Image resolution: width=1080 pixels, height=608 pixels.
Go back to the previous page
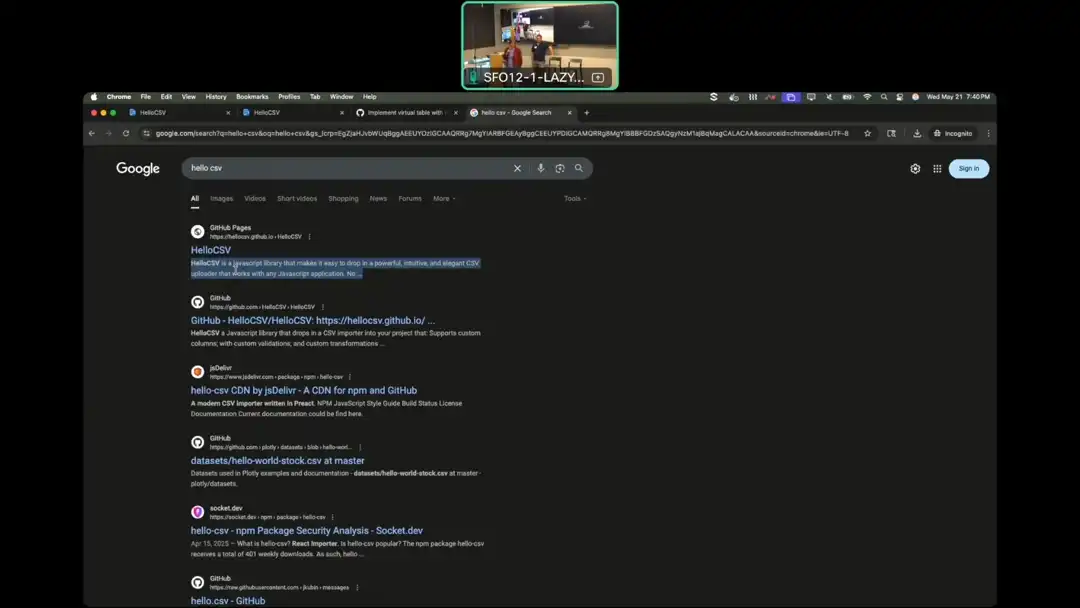click(x=92, y=134)
